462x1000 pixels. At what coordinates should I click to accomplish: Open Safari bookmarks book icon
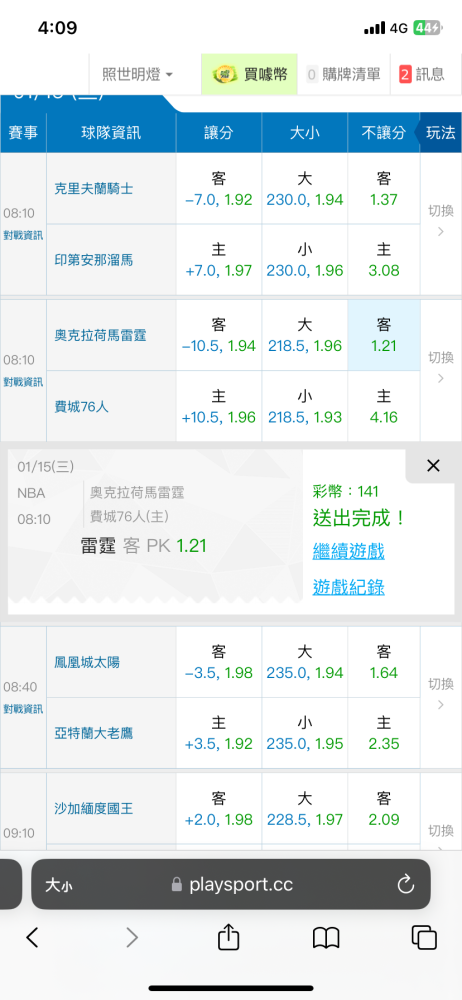pos(326,938)
